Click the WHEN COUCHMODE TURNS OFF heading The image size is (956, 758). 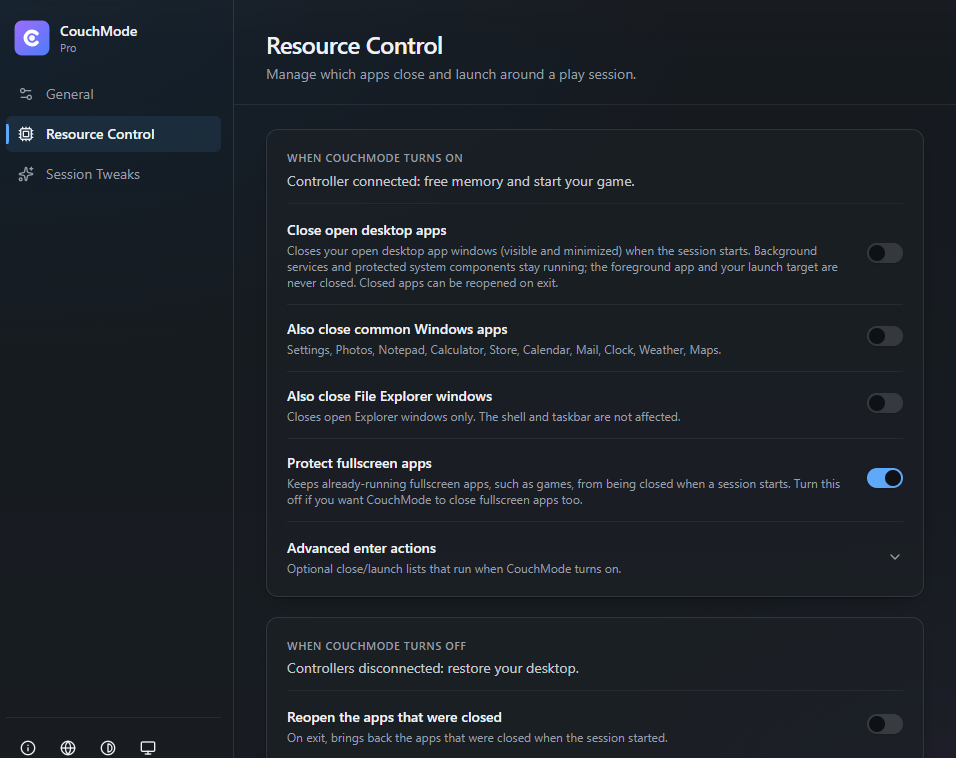[x=376, y=646]
